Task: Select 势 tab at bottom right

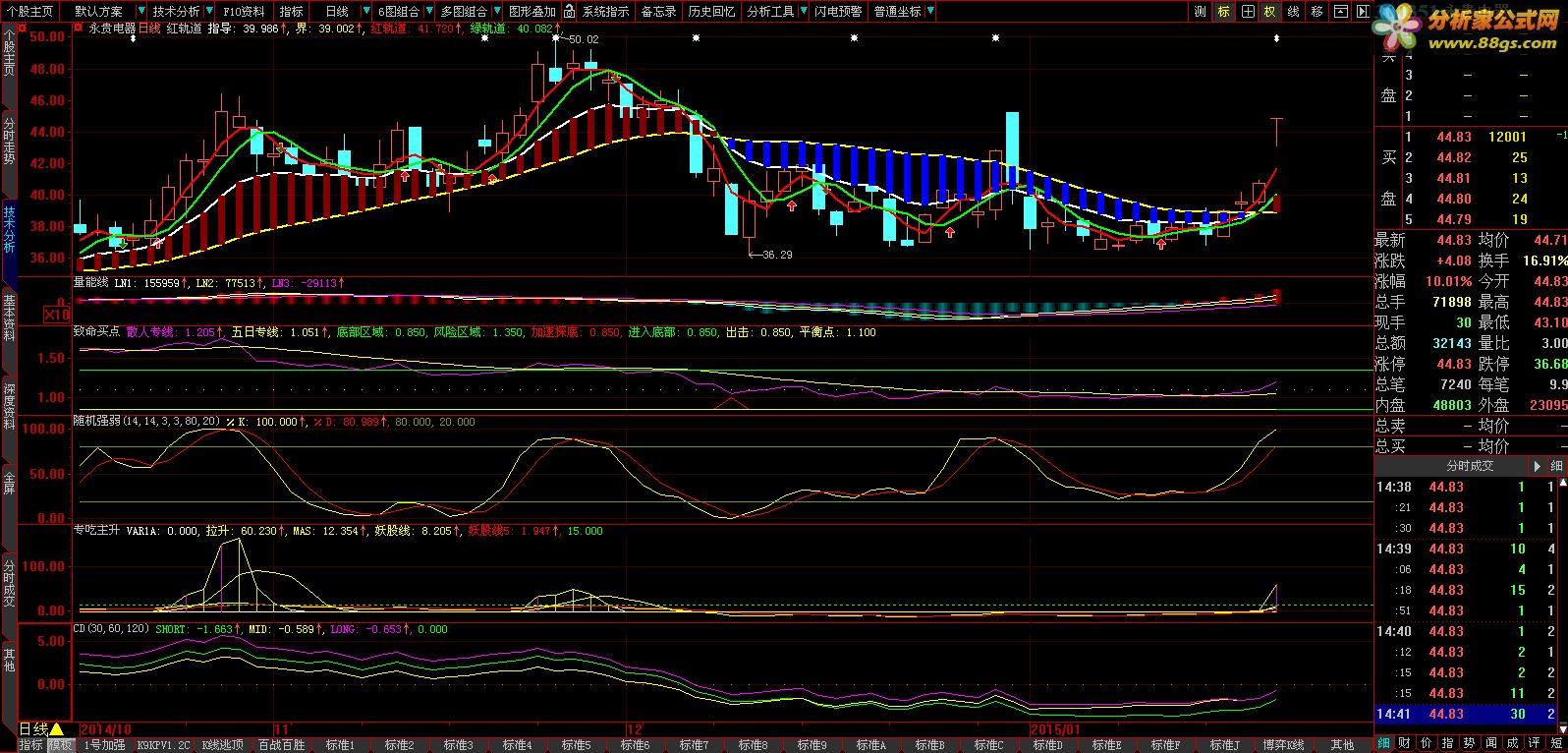Action: point(1469,743)
